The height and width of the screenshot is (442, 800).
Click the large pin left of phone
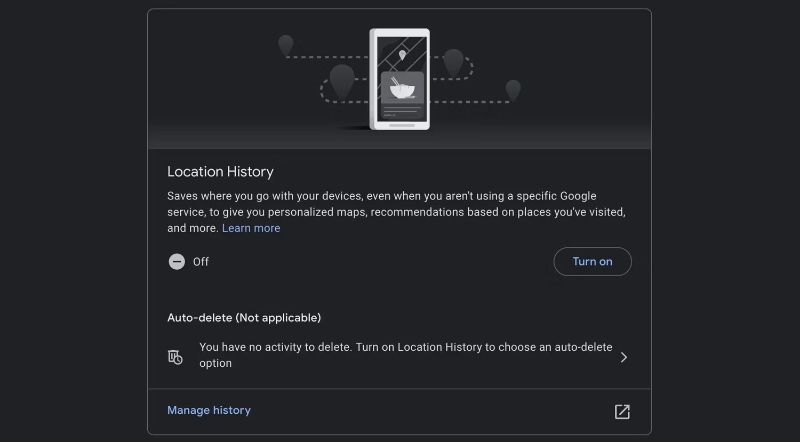pos(342,81)
